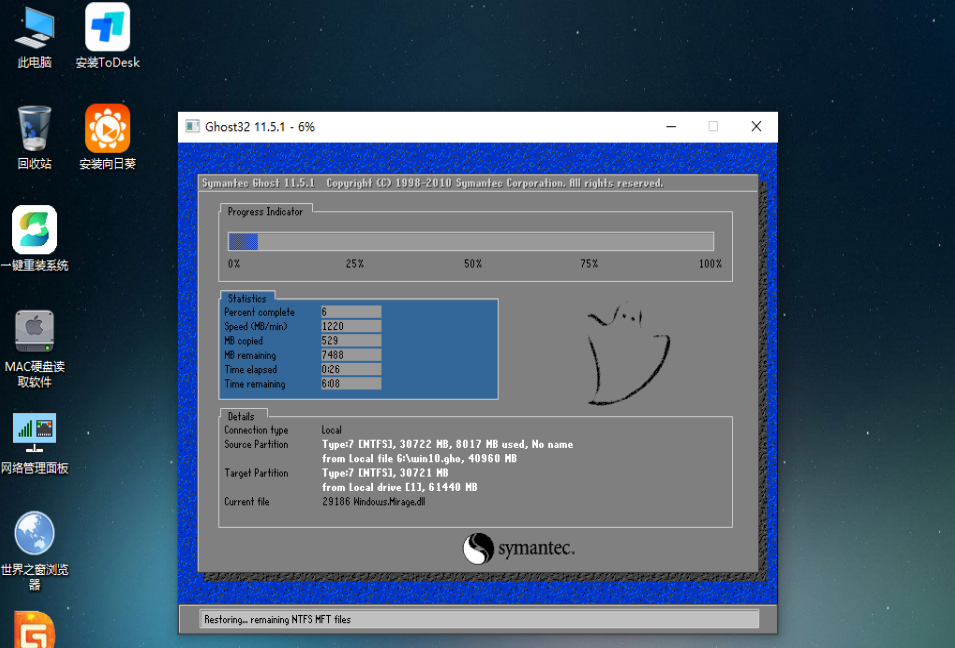Screen dimensions: 955x648
Task: Click the Ghost32 window title bar icon
Action: pyautogui.click(x=192, y=127)
